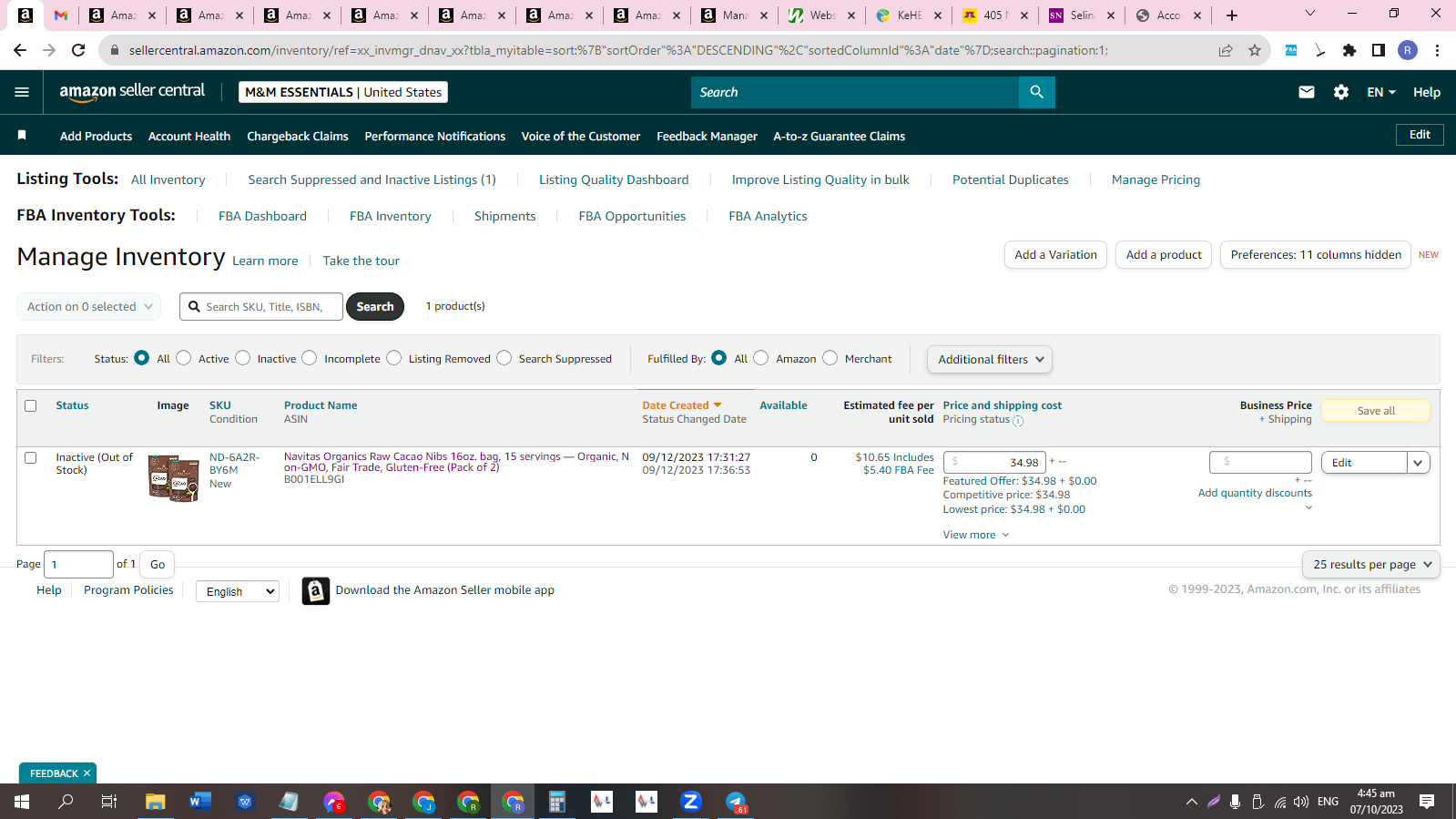The height and width of the screenshot is (819, 1456).
Task: Open the Chrome three-dot menu
Action: coord(1437,50)
